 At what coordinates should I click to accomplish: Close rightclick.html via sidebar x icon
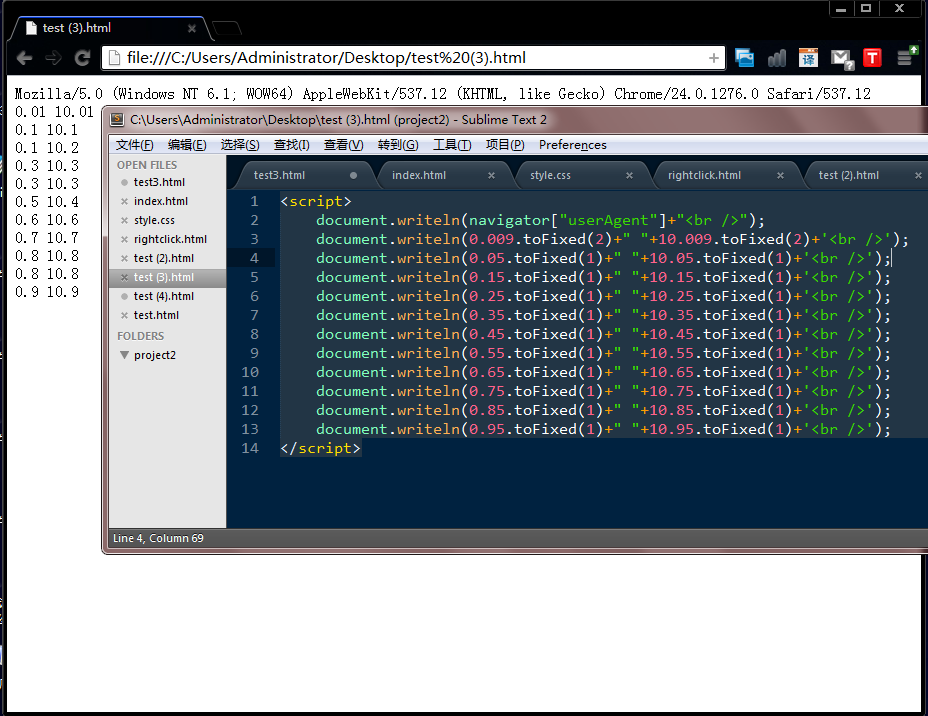pyautogui.click(x=124, y=240)
